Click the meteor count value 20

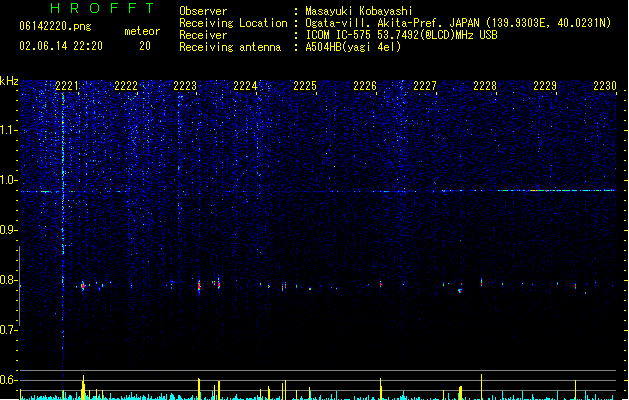tap(145, 46)
